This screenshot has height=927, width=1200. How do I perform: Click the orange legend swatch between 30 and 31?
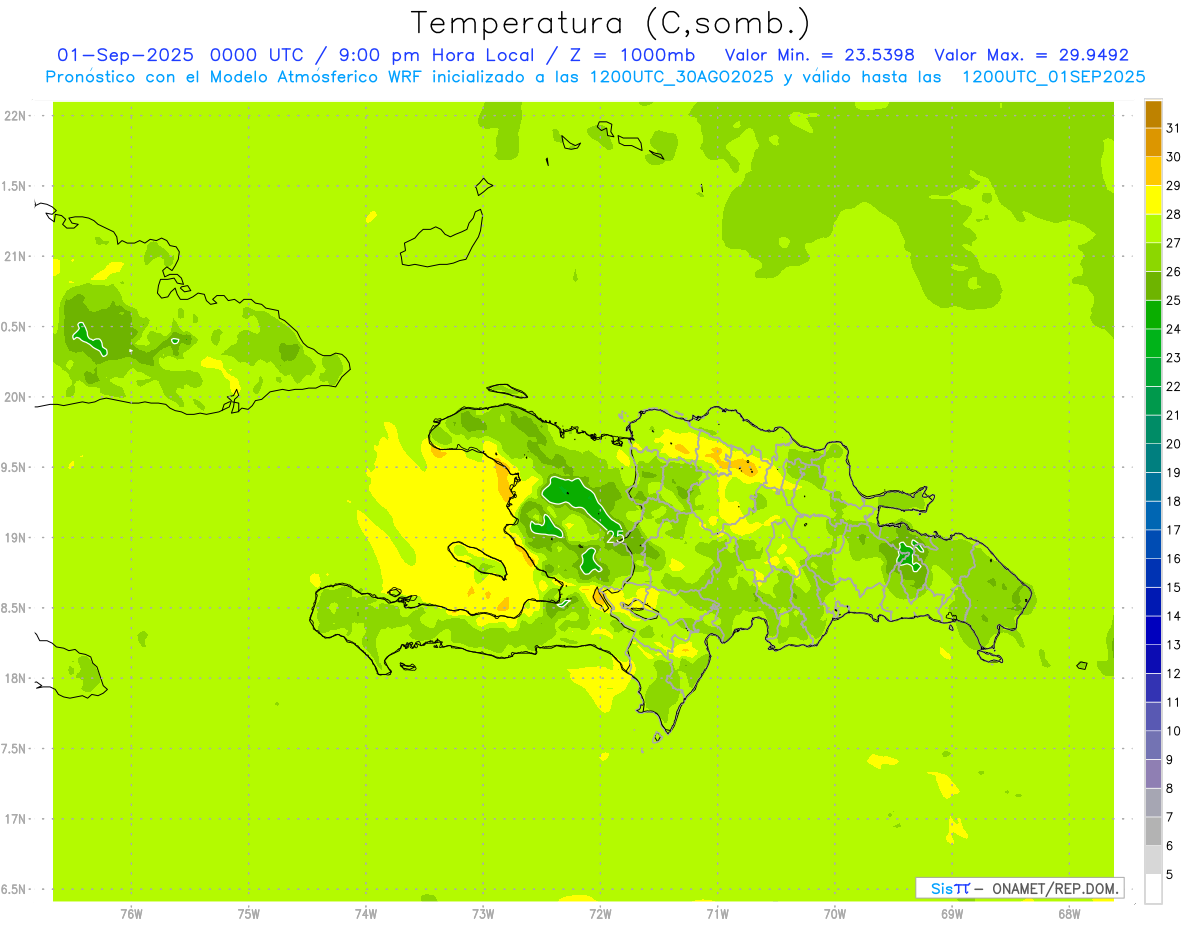[x=1153, y=143]
